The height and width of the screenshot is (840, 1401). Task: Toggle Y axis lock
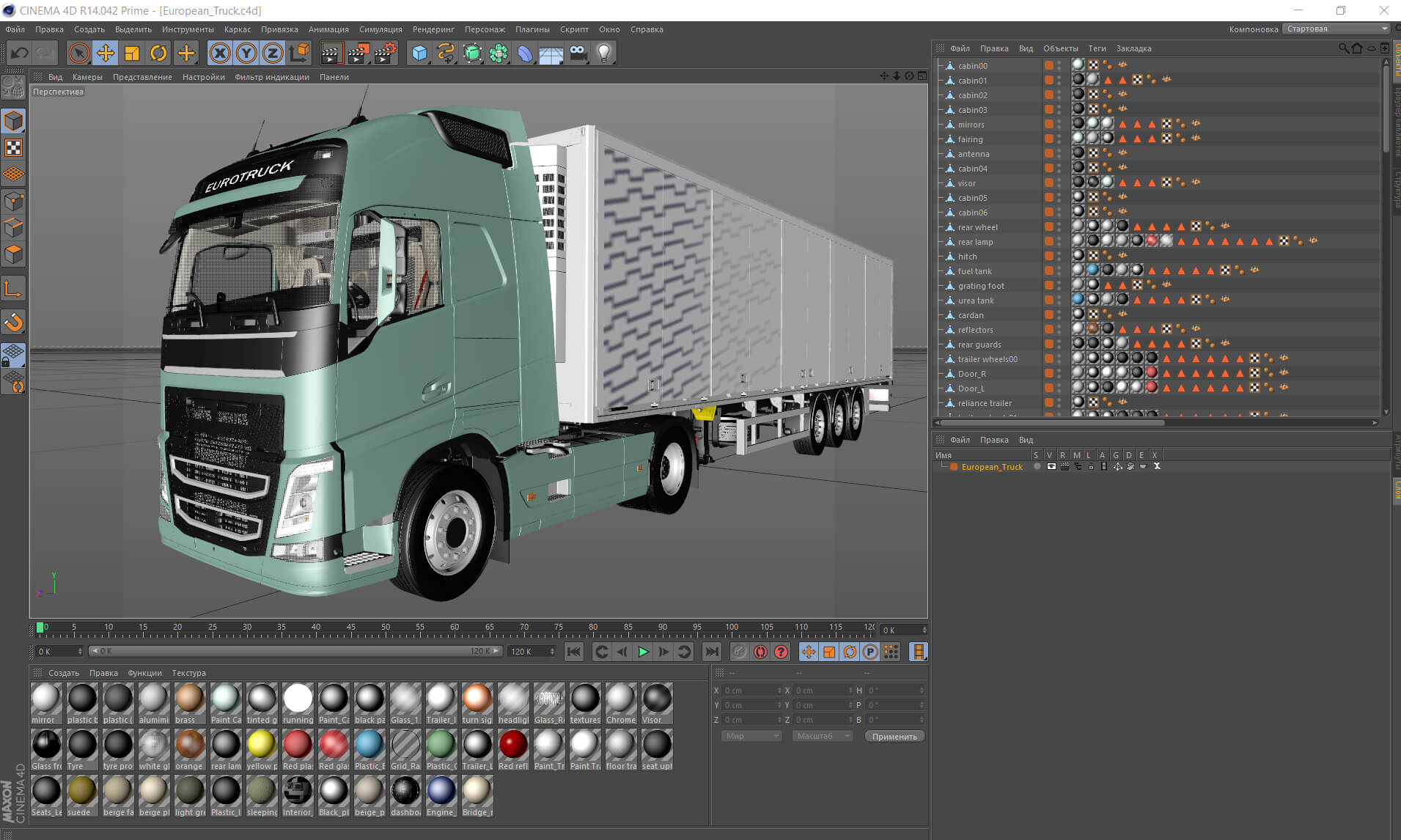point(246,53)
